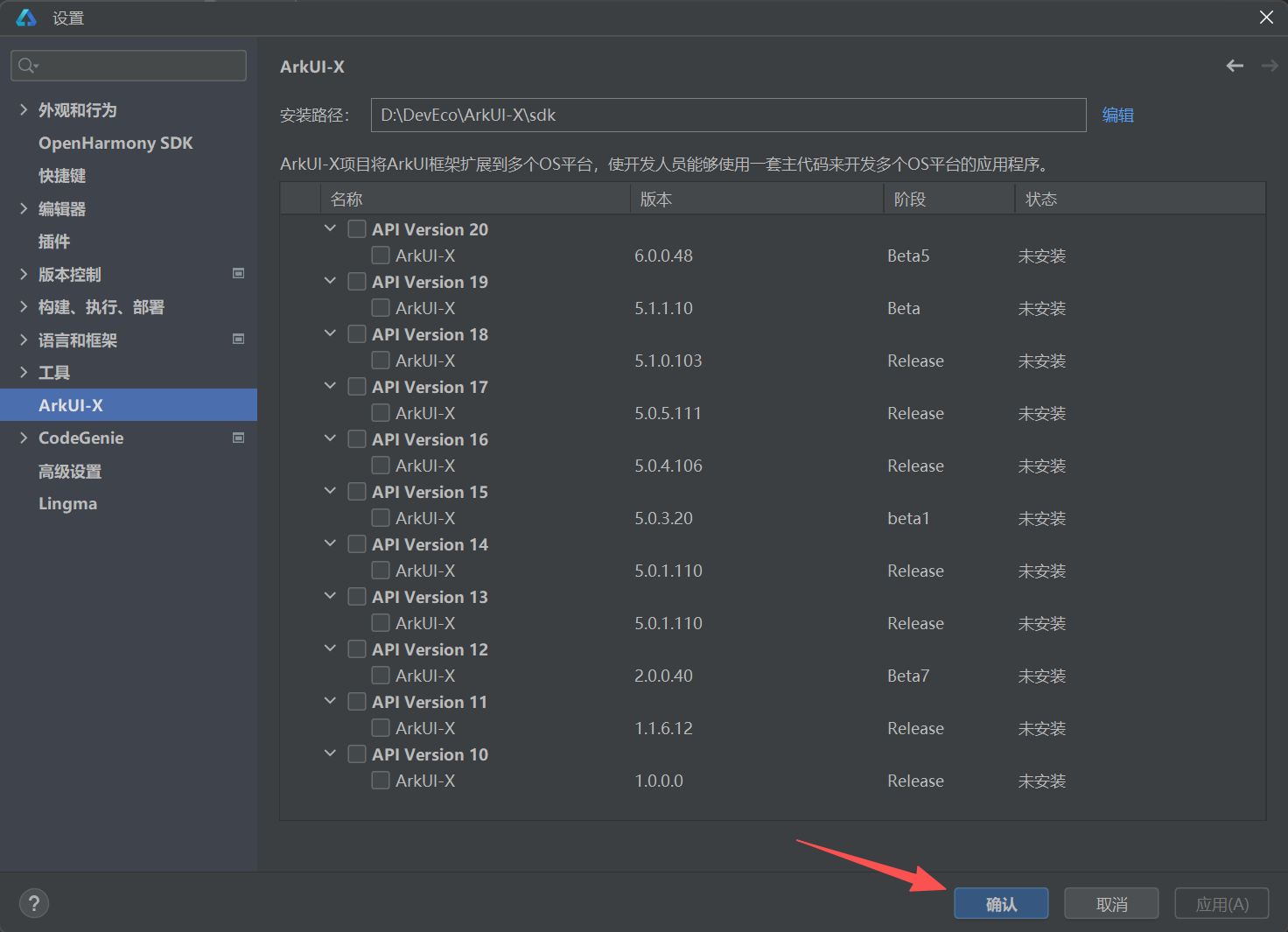Check ArkUI-X 5.1.1.10 Beta checkbox
Viewport: 1288px width, 932px height.
pyautogui.click(x=381, y=308)
